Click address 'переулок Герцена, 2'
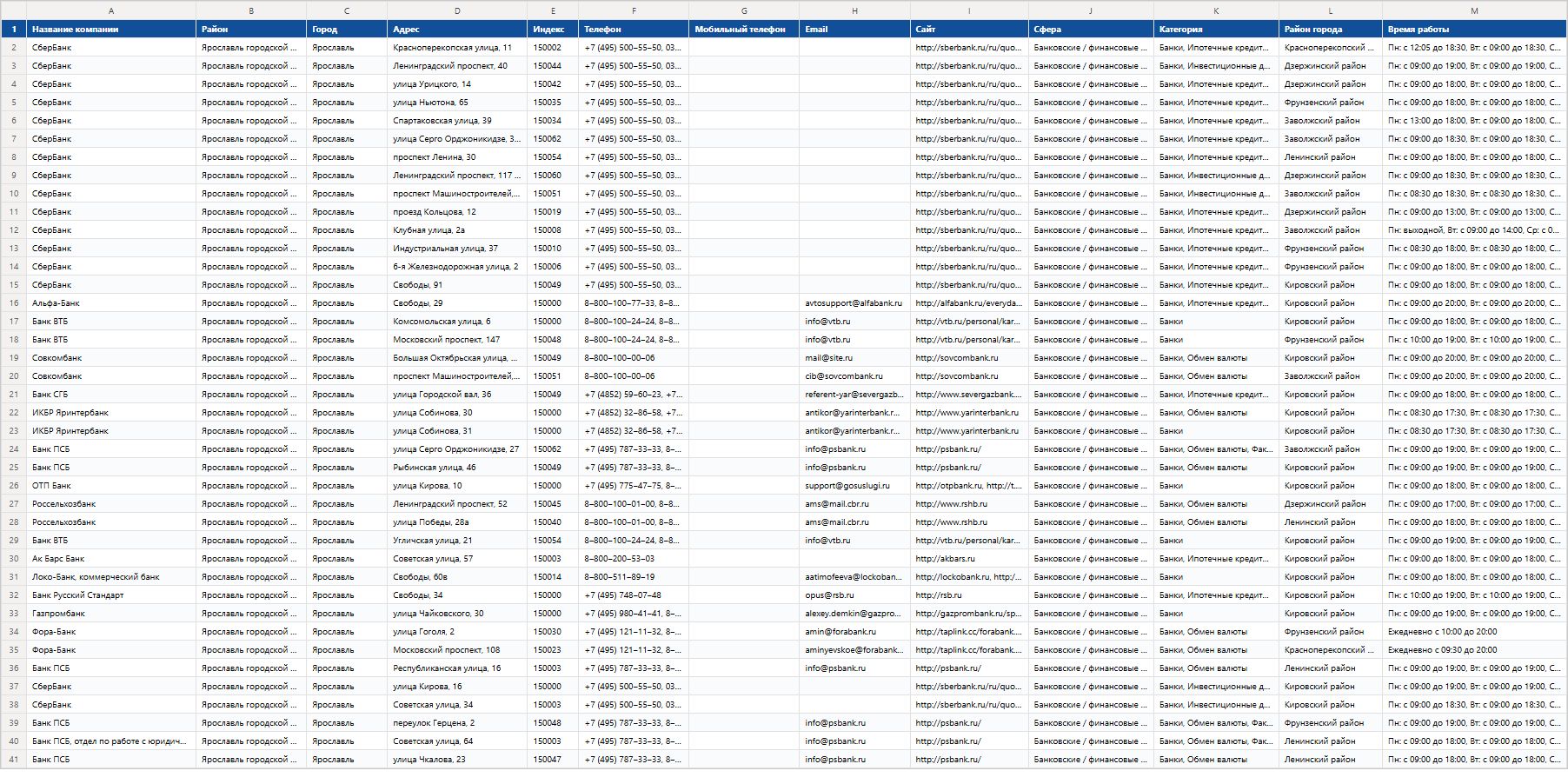This screenshot has height=784, width=1568. point(457,723)
